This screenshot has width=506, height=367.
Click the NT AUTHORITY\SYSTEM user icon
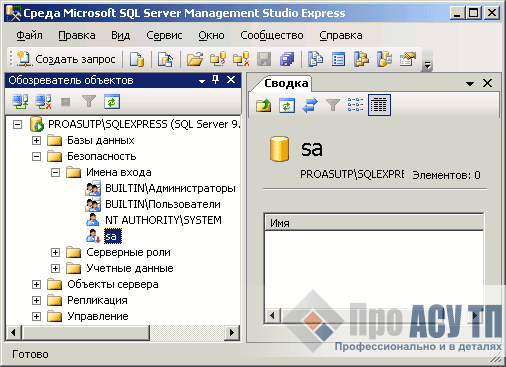(93, 220)
